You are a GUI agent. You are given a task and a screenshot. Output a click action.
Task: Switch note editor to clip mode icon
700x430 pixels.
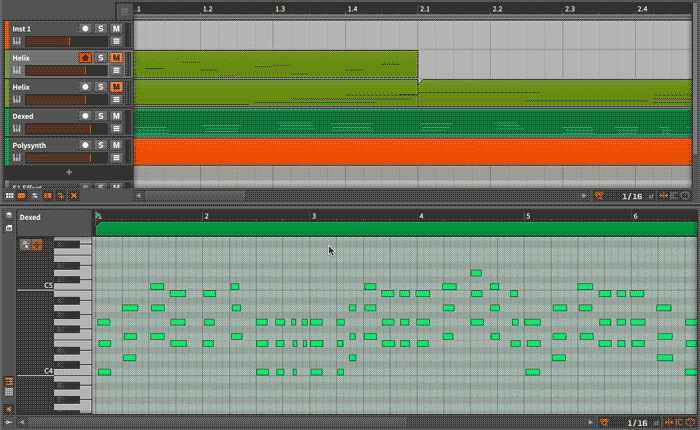9,228
